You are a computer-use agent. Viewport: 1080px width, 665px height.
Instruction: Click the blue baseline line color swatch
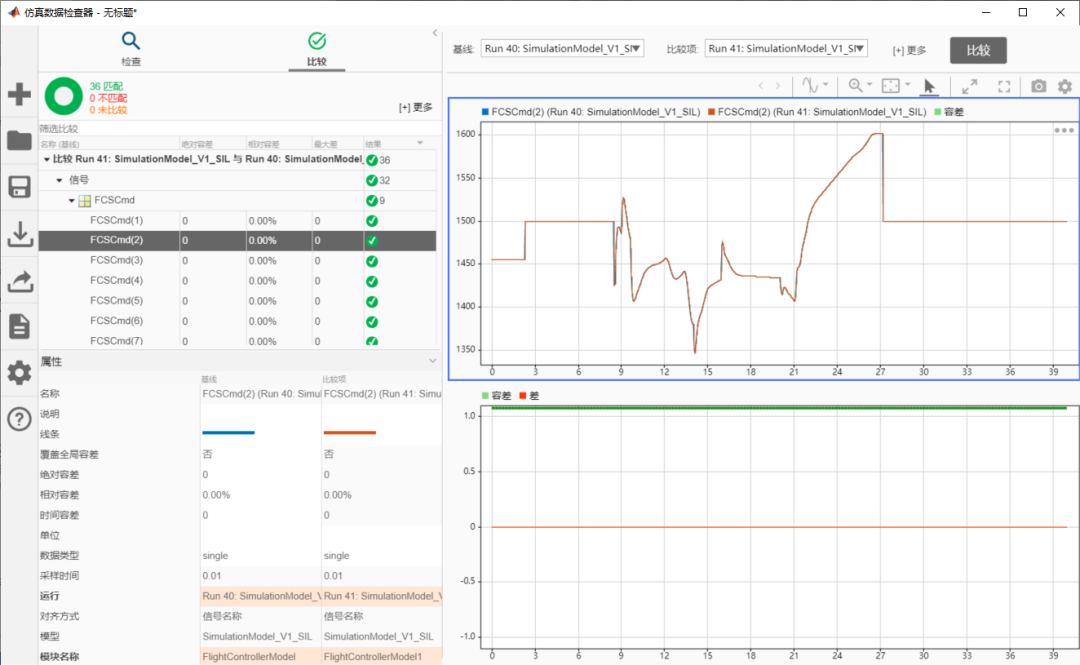click(x=228, y=433)
